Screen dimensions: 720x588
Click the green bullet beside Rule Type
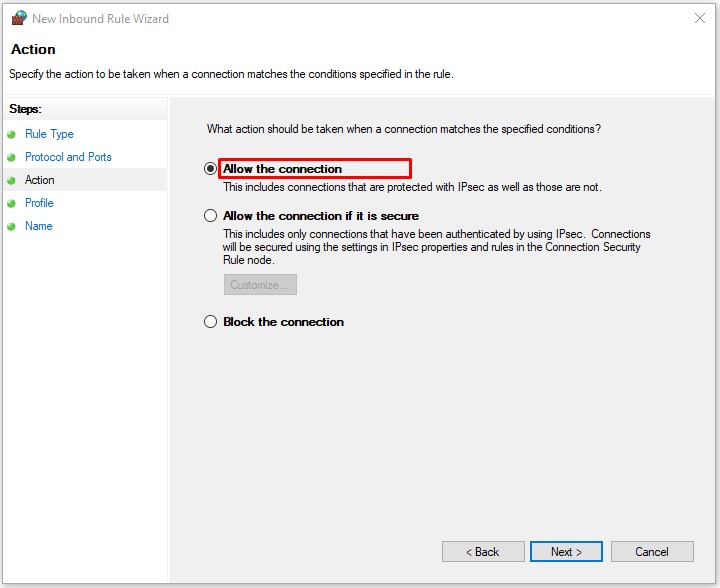[x=12, y=134]
